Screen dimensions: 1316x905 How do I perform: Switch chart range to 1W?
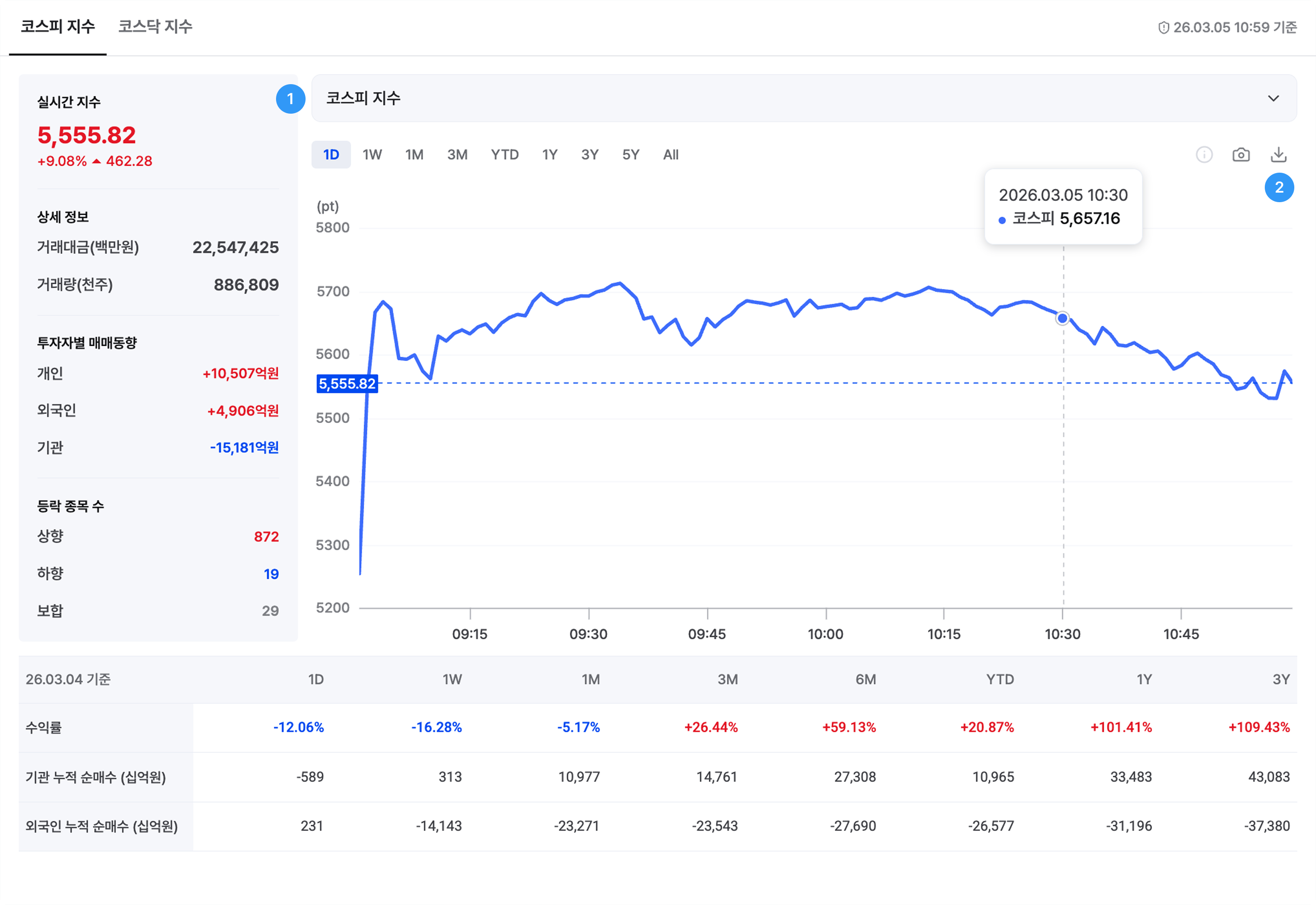coord(372,155)
